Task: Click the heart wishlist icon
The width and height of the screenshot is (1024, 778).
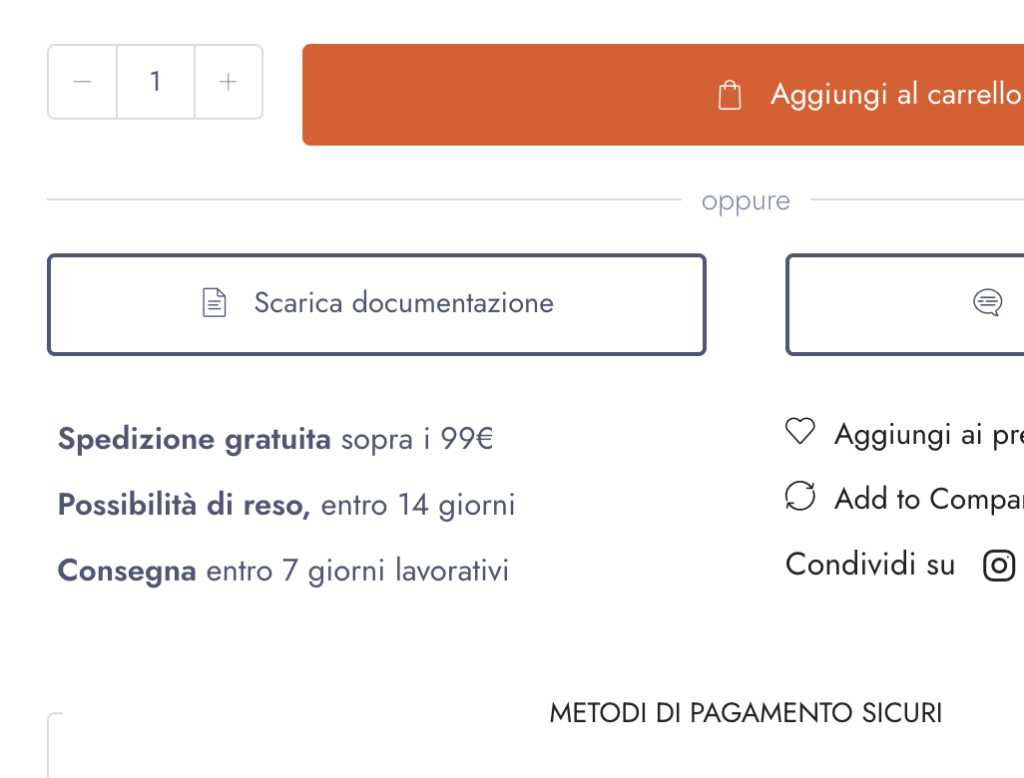Action: click(800, 433)
